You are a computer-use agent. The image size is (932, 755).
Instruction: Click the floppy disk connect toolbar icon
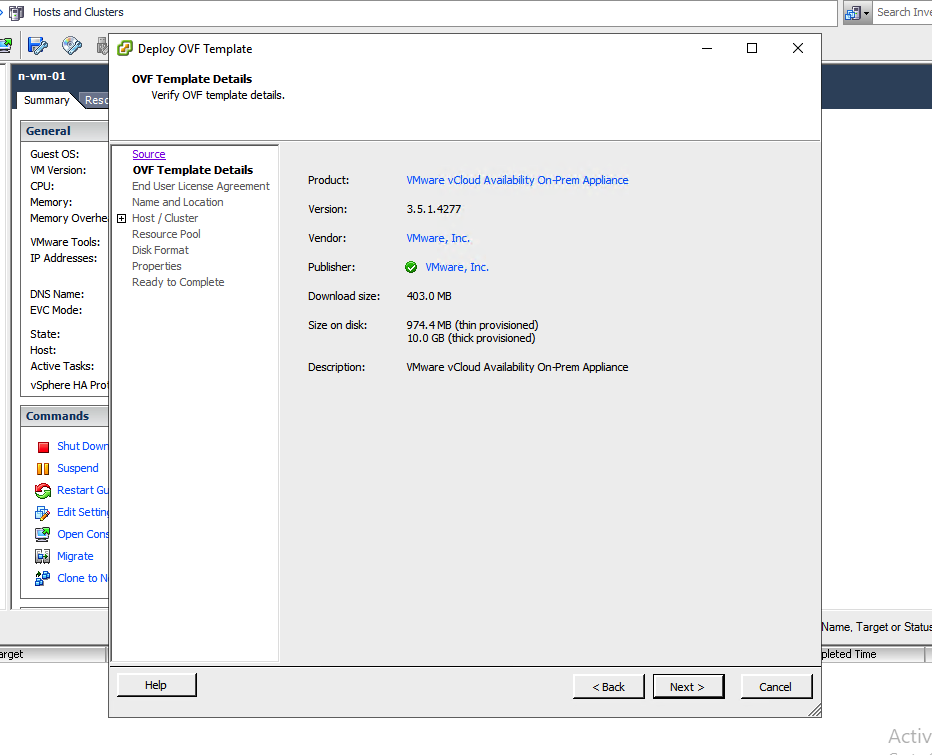(x=37, y=45)
